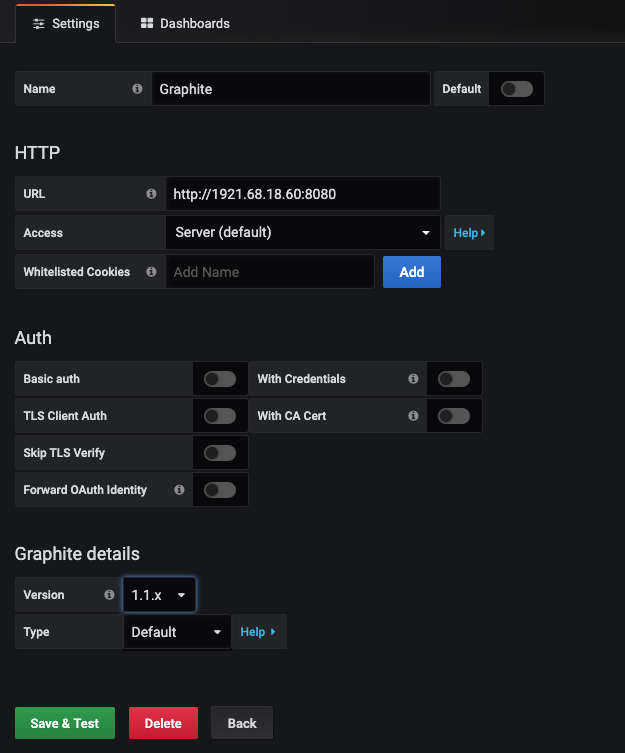Click the Access label
This screenshot has width=625, height=753.
coord(43,233)
